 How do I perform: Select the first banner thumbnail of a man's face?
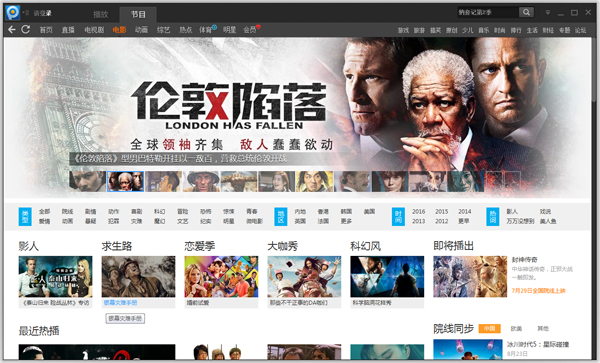(x=88, y=181)
